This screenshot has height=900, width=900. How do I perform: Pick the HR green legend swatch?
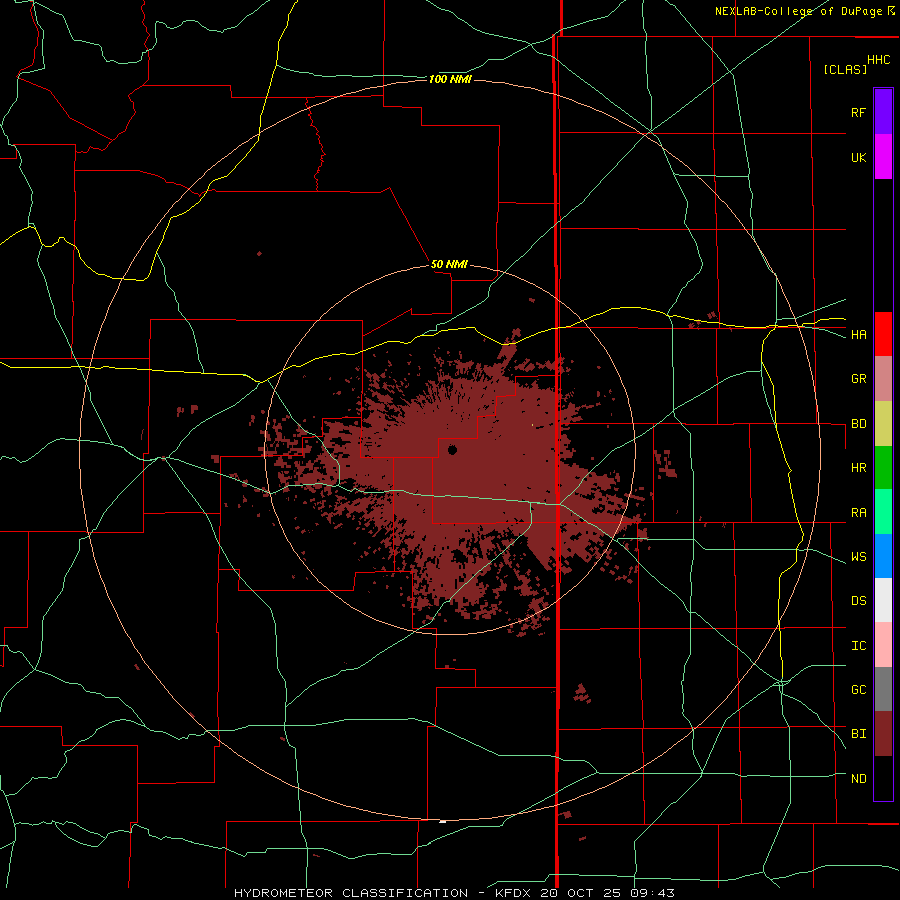[x=883, y=468]
